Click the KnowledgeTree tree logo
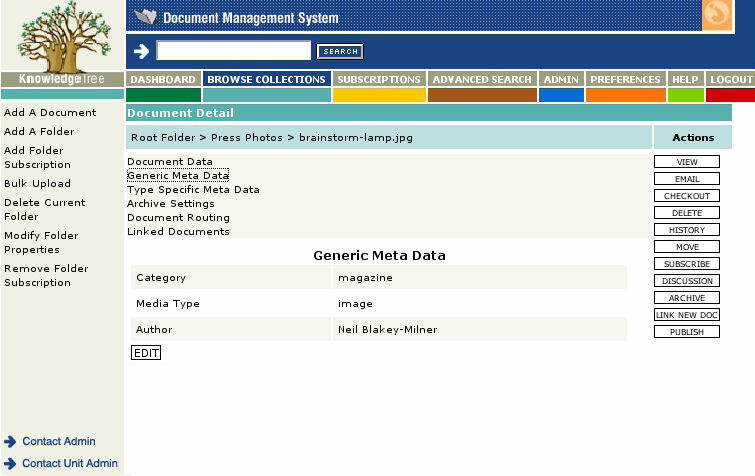The image size is (755, 476). click(x=62, y=38)
